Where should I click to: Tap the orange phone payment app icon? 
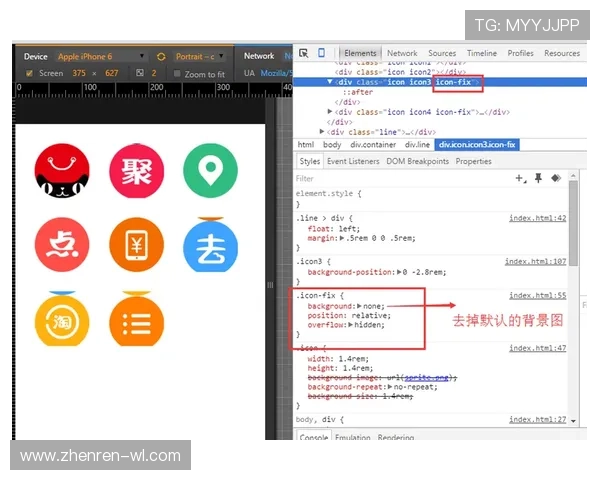coord(136,246)
